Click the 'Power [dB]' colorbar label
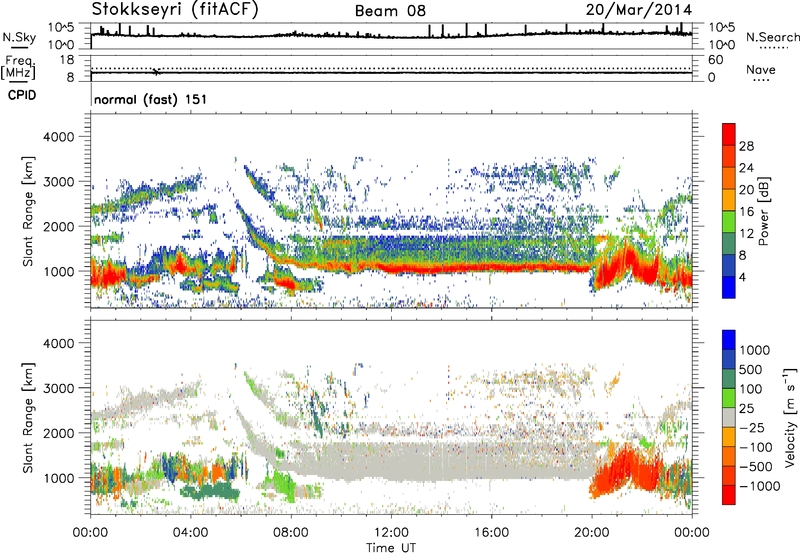The height and width of the screenshot is (554, 800). [x=764, y=211]
